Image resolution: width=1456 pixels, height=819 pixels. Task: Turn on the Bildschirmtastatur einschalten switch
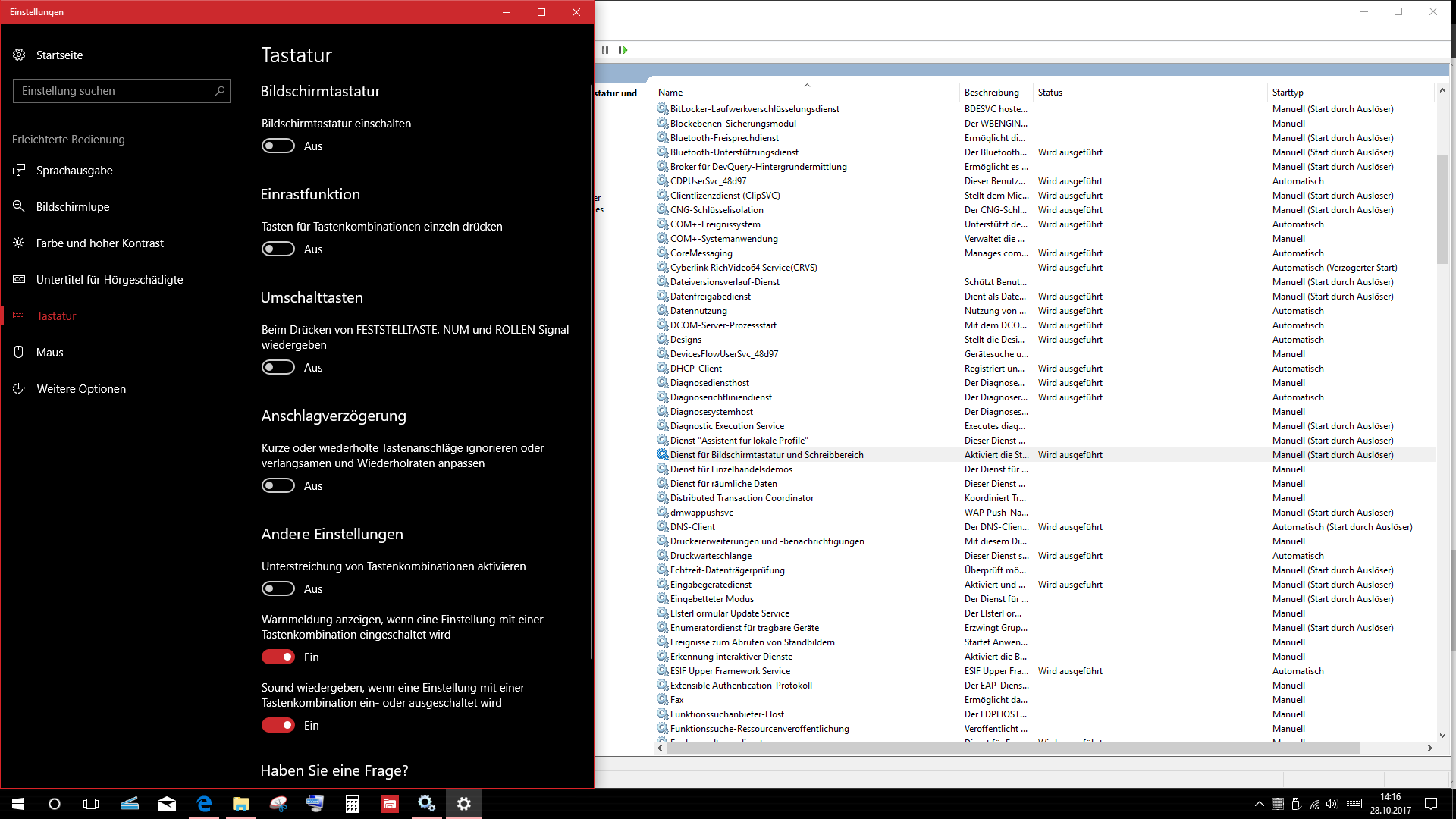click(x=278, y=146)
